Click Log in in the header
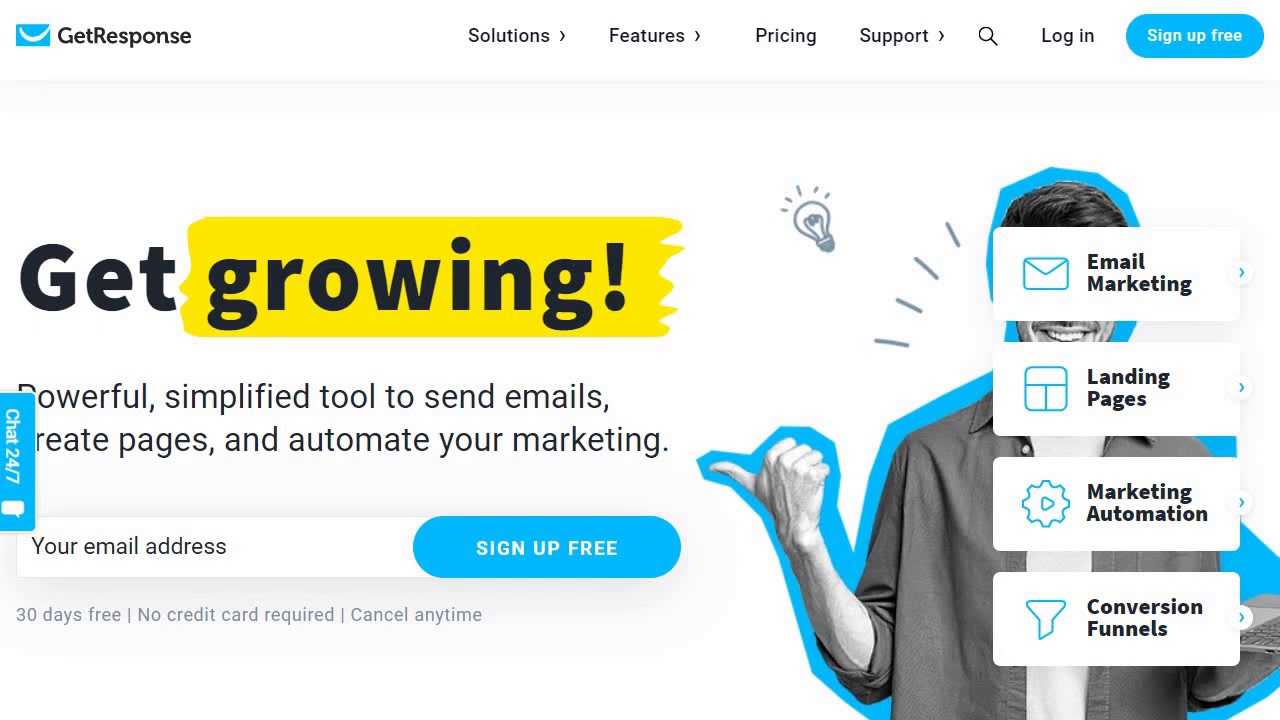 pyautogui.click(x=1068, y=36)
